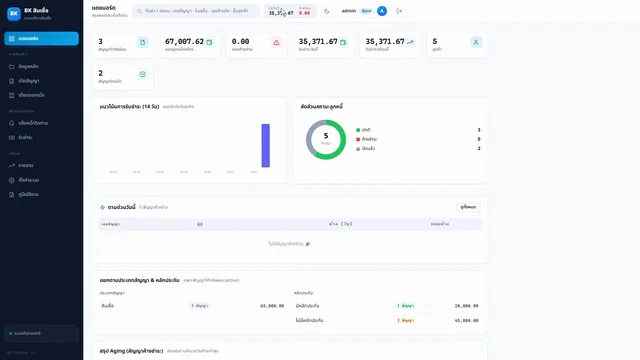Click warning triangle icon on 0.00 card

pyautogui.click(x=276, y=42)
